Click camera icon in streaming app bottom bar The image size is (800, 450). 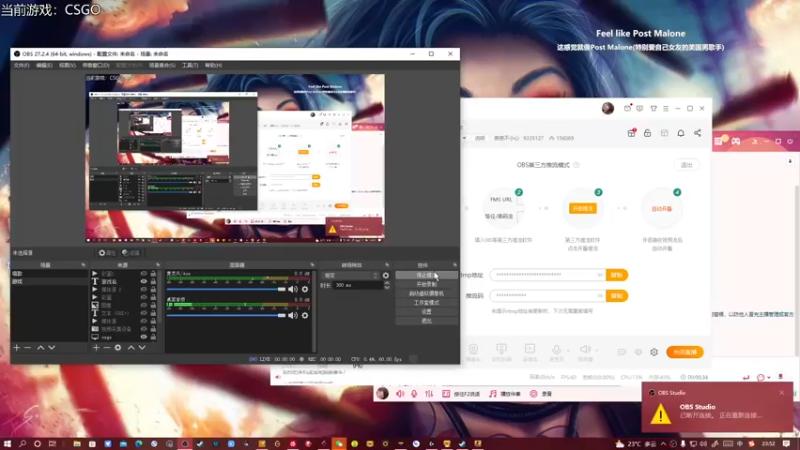tap(473, 349)
